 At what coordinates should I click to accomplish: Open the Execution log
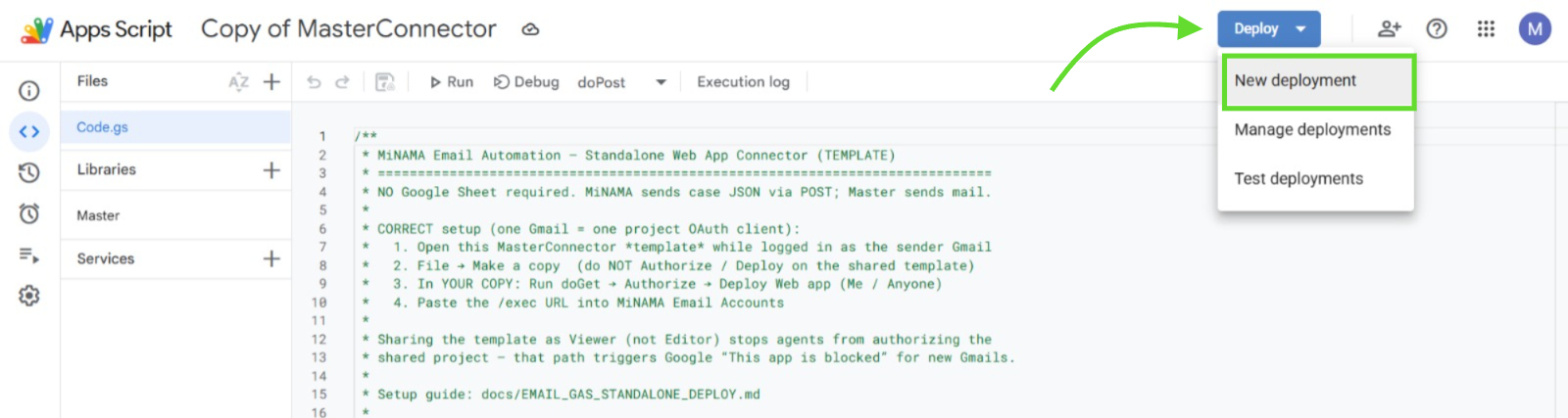coord(743,82)
